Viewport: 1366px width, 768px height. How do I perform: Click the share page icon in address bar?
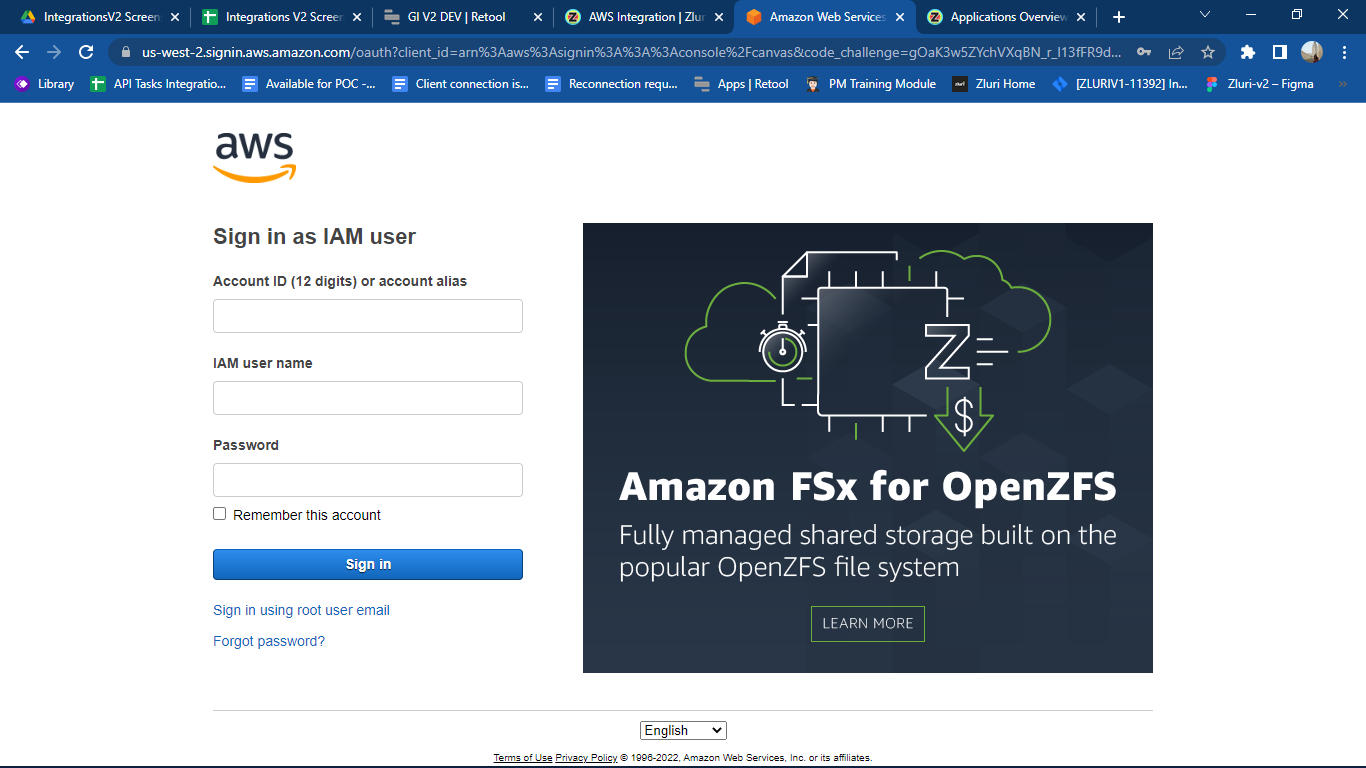(1176, 52)
